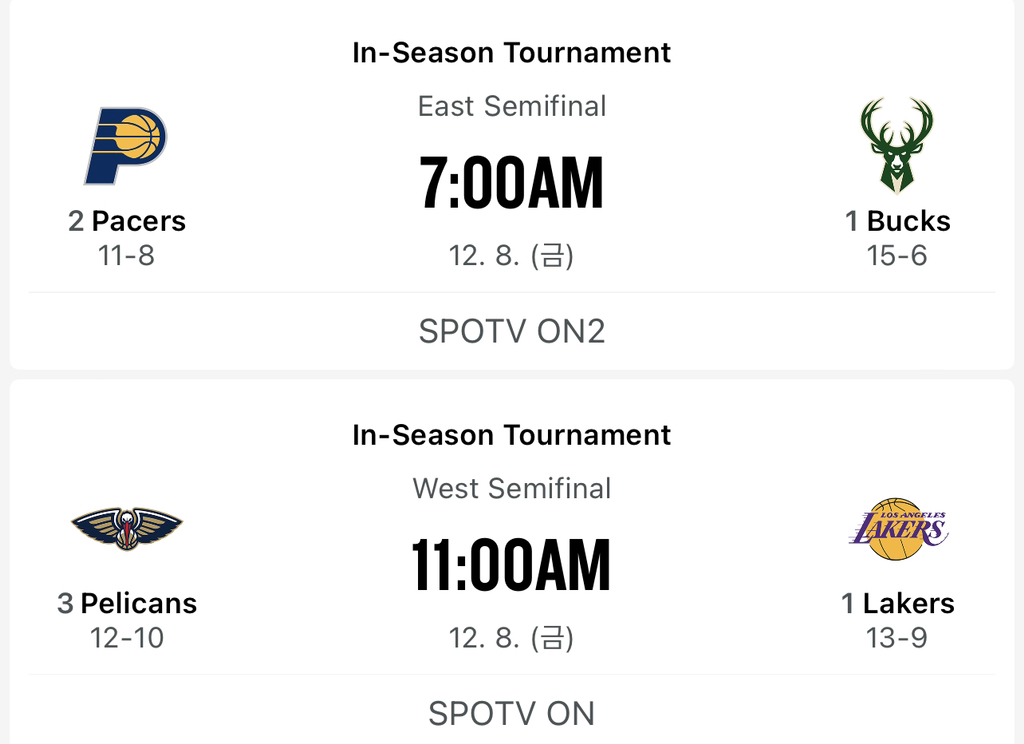Open the East Semifinal label
The image size is (1024, 744).
[512, 106]
